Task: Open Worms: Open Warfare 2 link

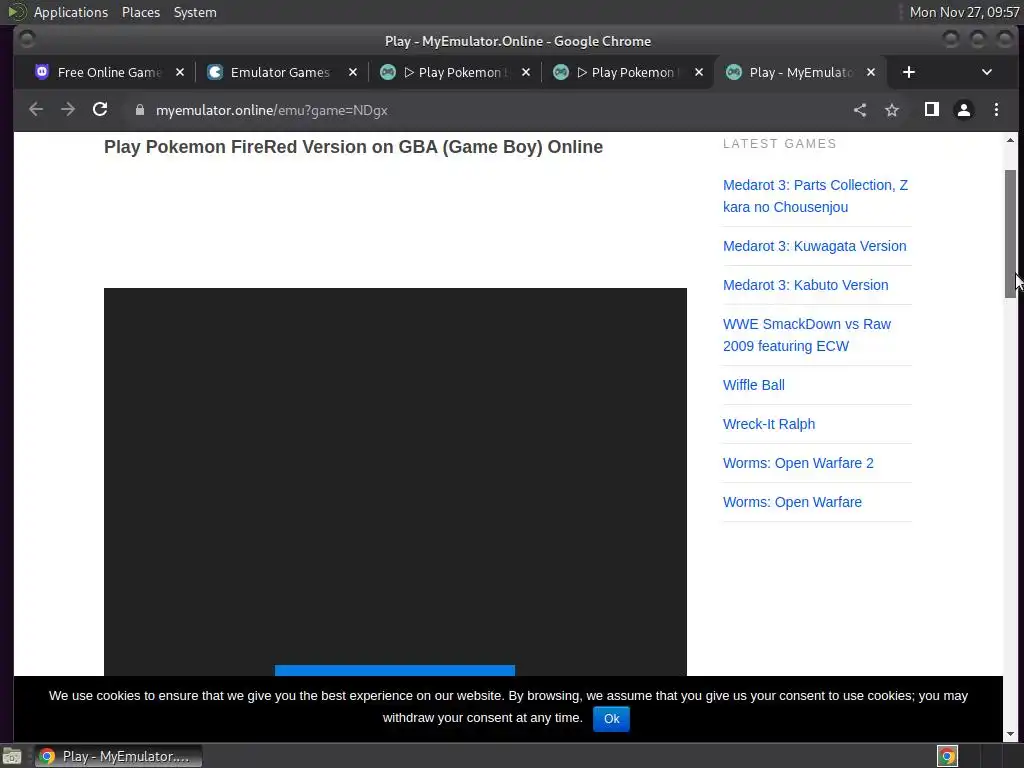Action: pyautogui.click(x=798, y=463)
